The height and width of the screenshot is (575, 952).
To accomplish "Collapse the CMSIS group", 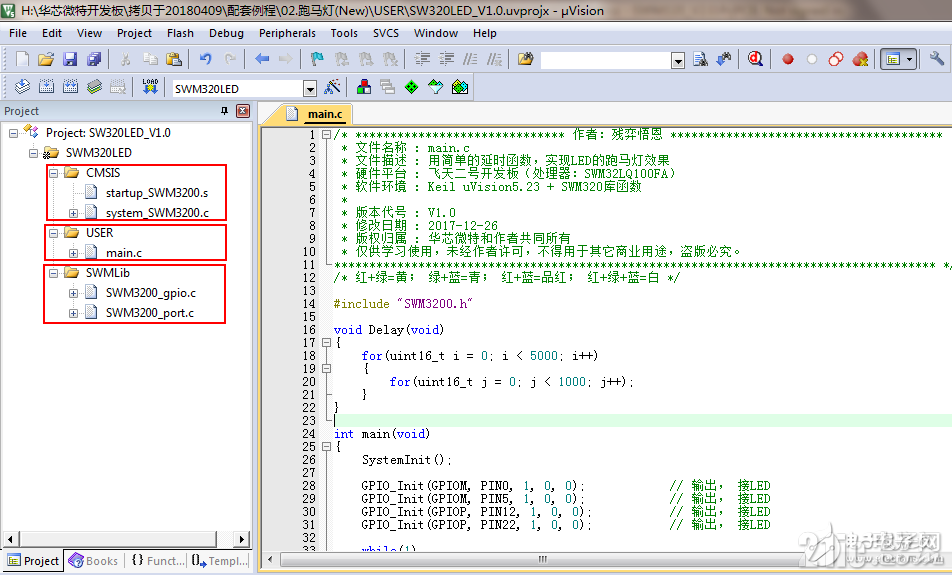I will point(53,173).
